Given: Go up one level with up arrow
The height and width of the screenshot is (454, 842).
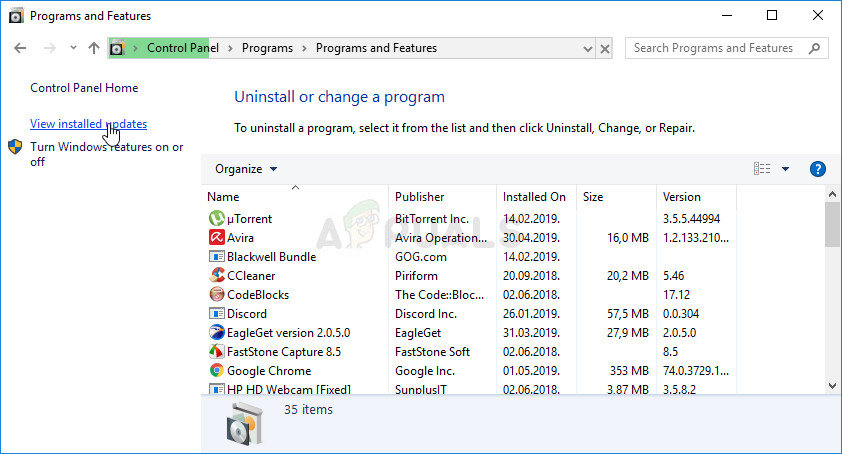Looking at the screenshot, I should [94, 48].
